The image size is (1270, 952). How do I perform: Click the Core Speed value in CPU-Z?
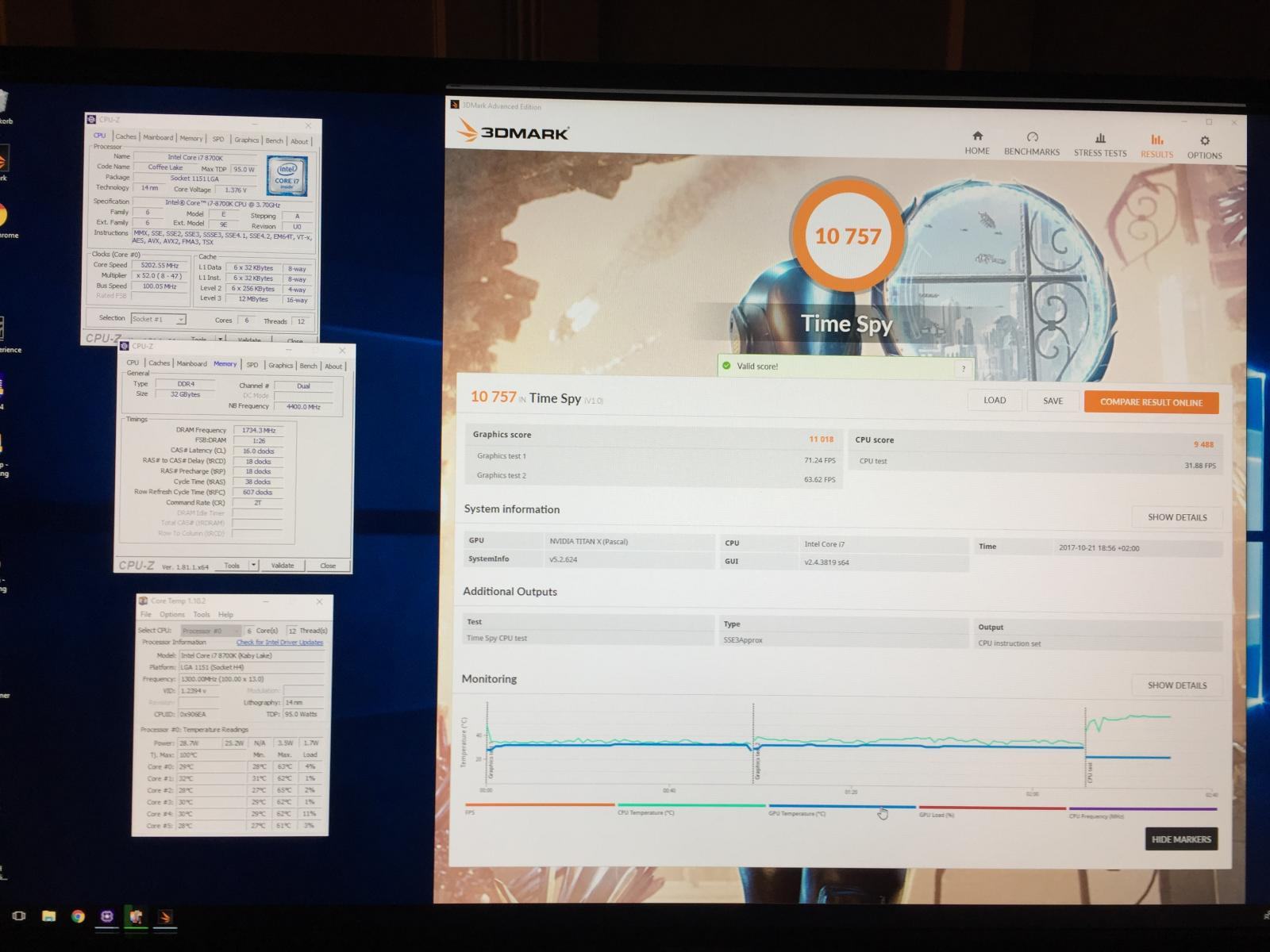[x=160, y=265]
